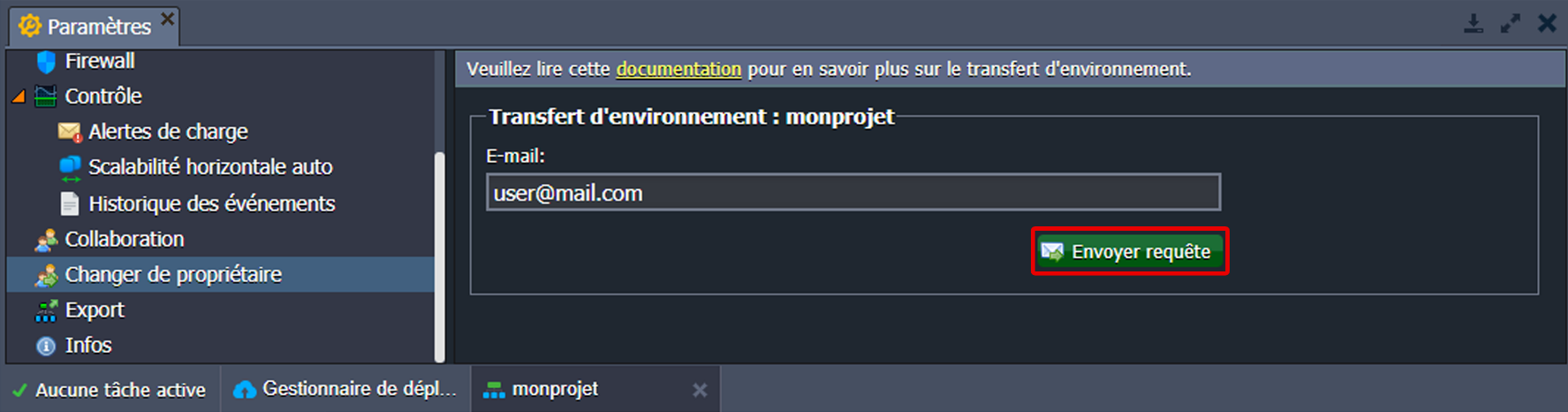Click the download arrow icon at top right
The width and height of the screenshot is (1568, 412).
point(1473,24)
